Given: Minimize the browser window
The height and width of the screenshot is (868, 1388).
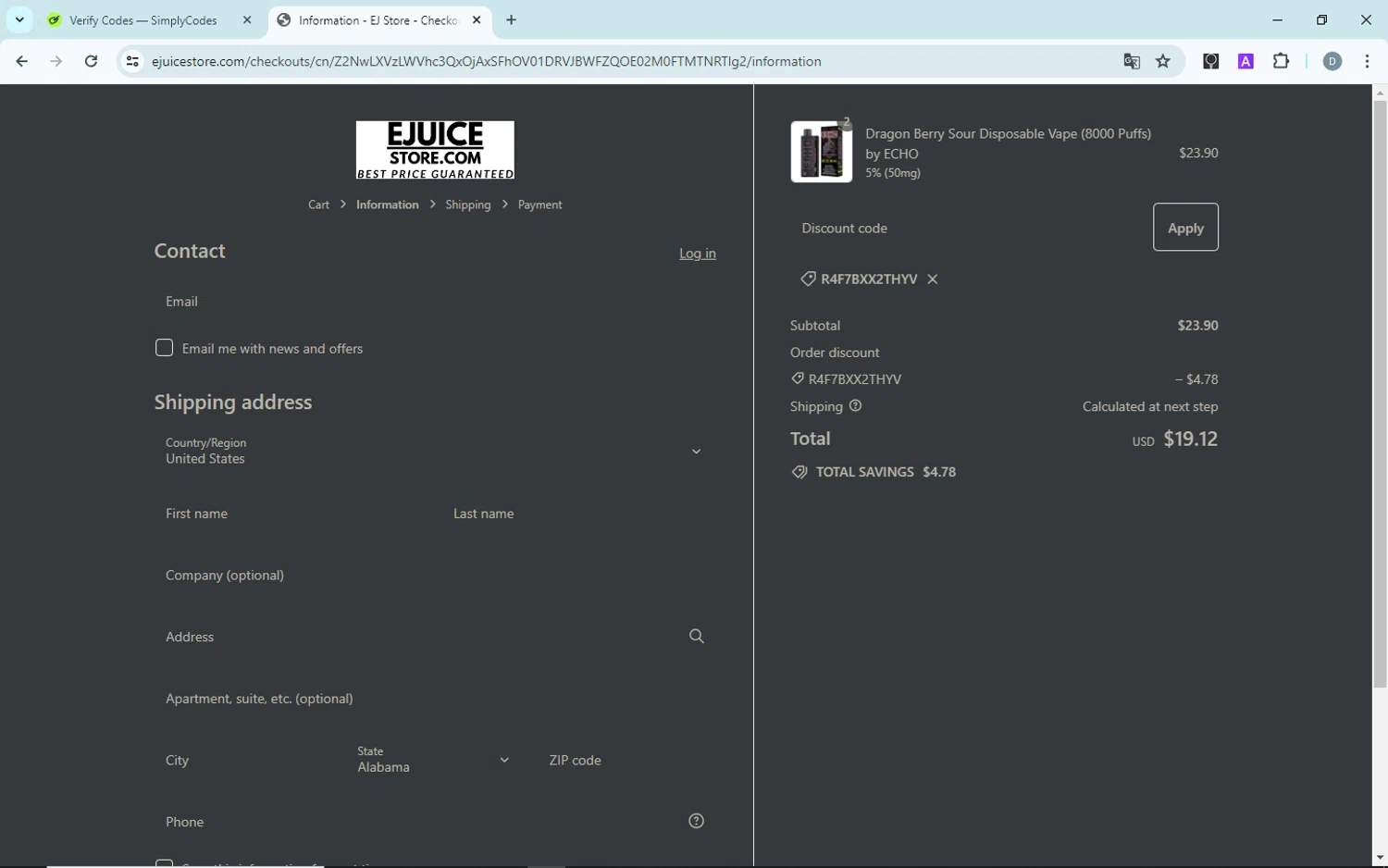Looking at the screenshot, I should [x=1277, y=20].
